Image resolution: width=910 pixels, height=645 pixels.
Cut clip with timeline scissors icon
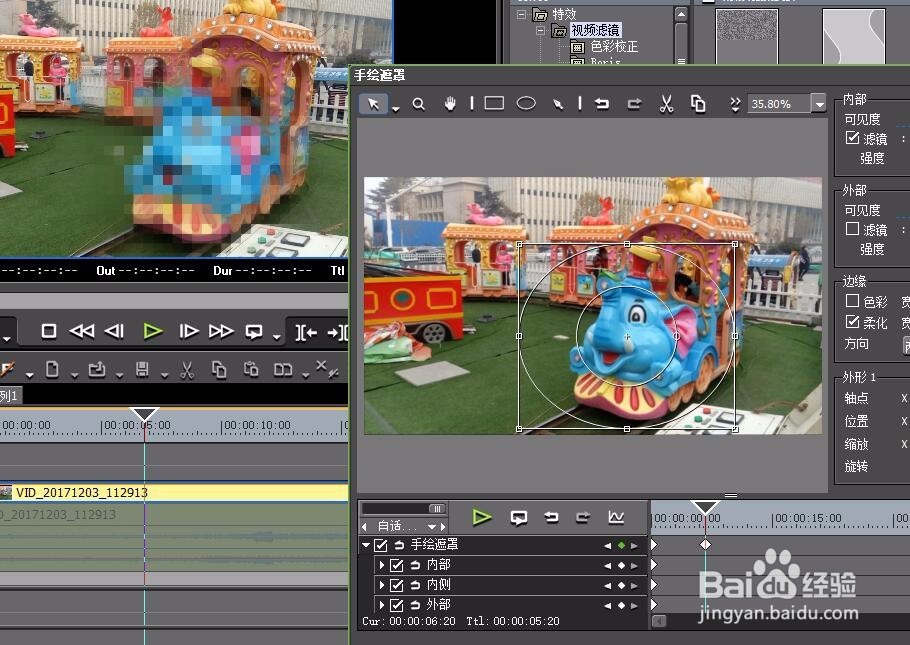click(186, 370)
